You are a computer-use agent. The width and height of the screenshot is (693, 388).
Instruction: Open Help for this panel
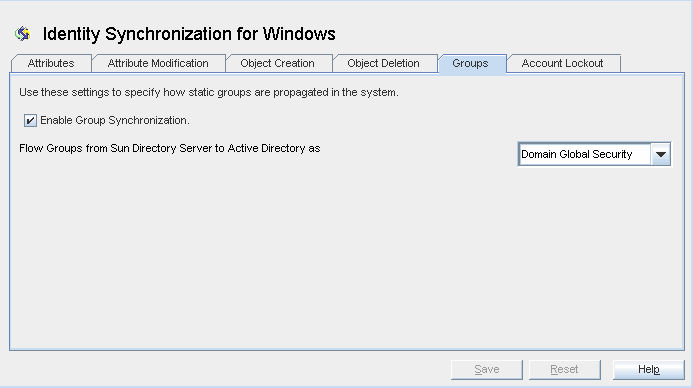point(648,369)
